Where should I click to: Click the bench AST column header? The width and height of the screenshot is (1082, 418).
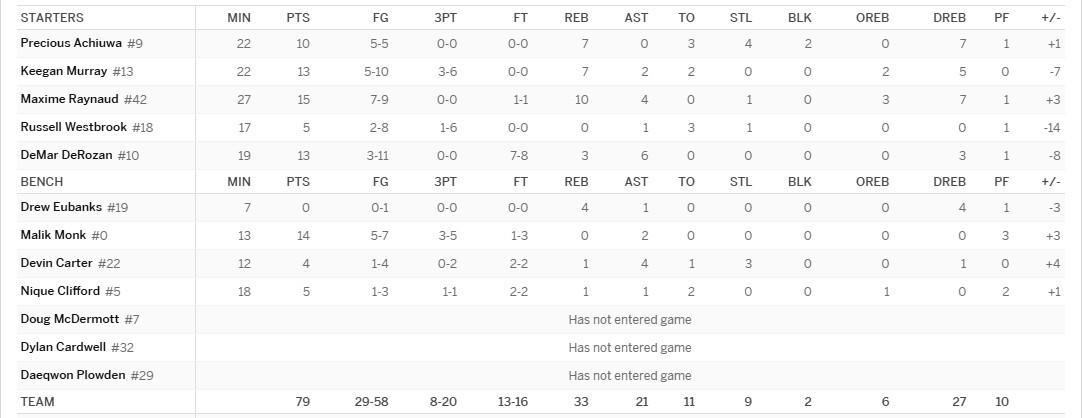click(x=636, y=182)
